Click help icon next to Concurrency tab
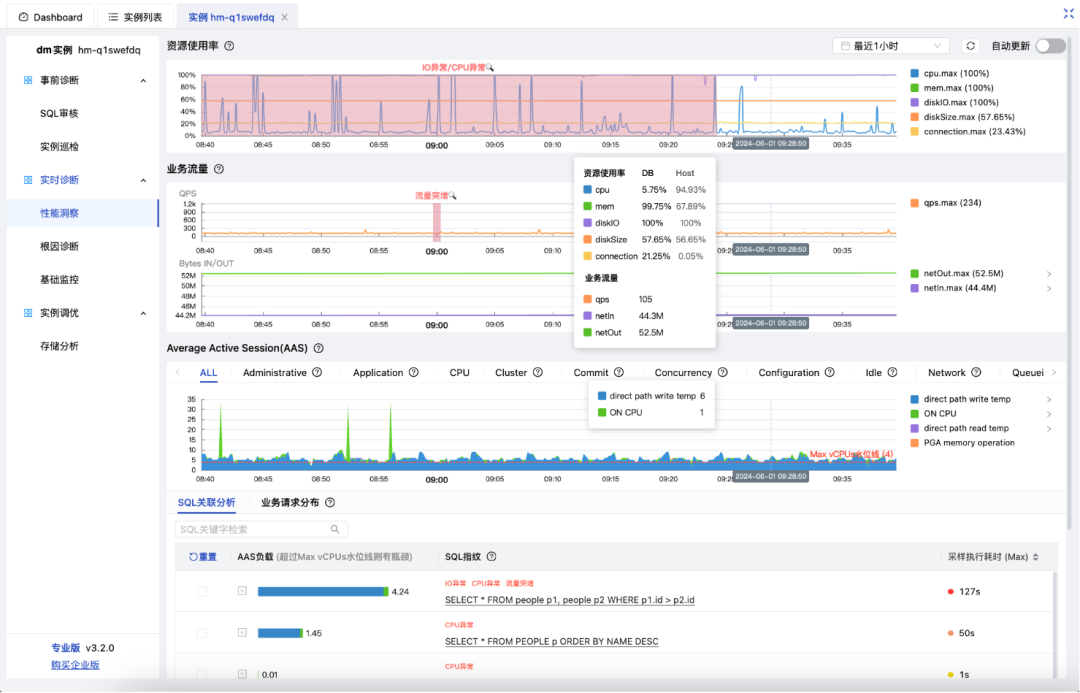The image size is (1080, 693). coord(723,372)
